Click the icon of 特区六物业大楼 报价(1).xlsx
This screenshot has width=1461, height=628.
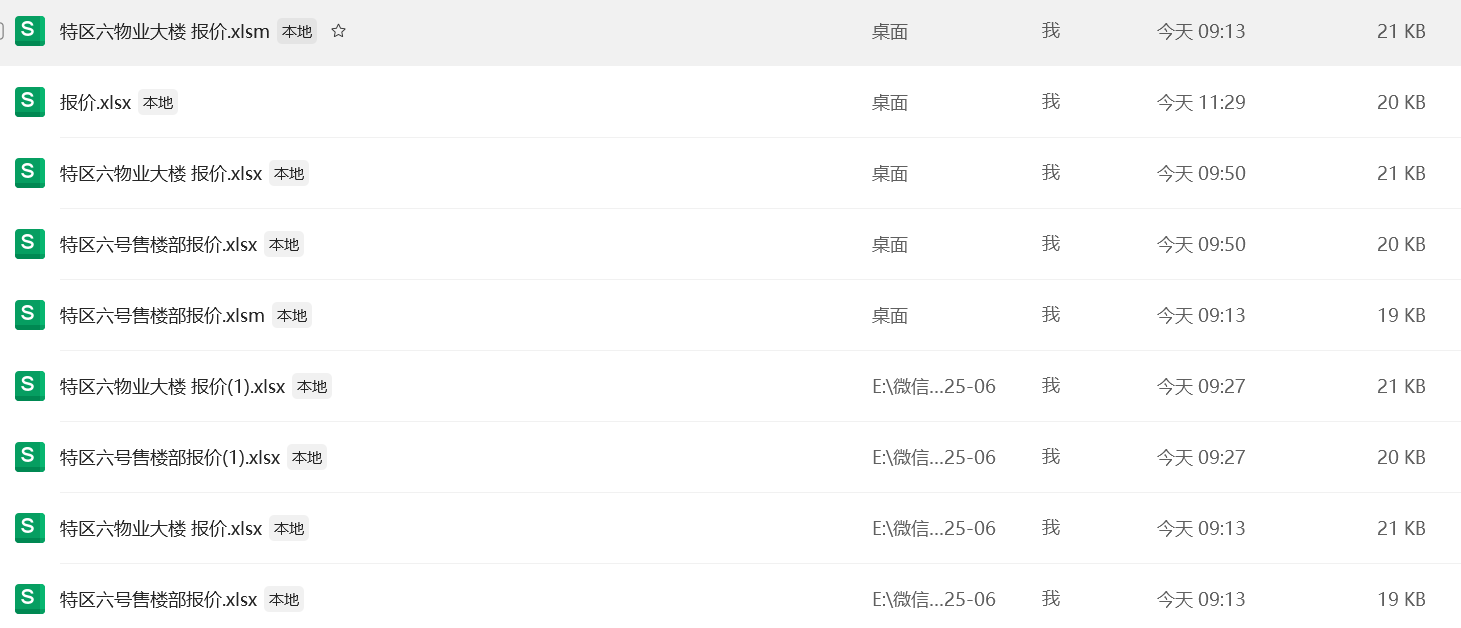[29, 386]
